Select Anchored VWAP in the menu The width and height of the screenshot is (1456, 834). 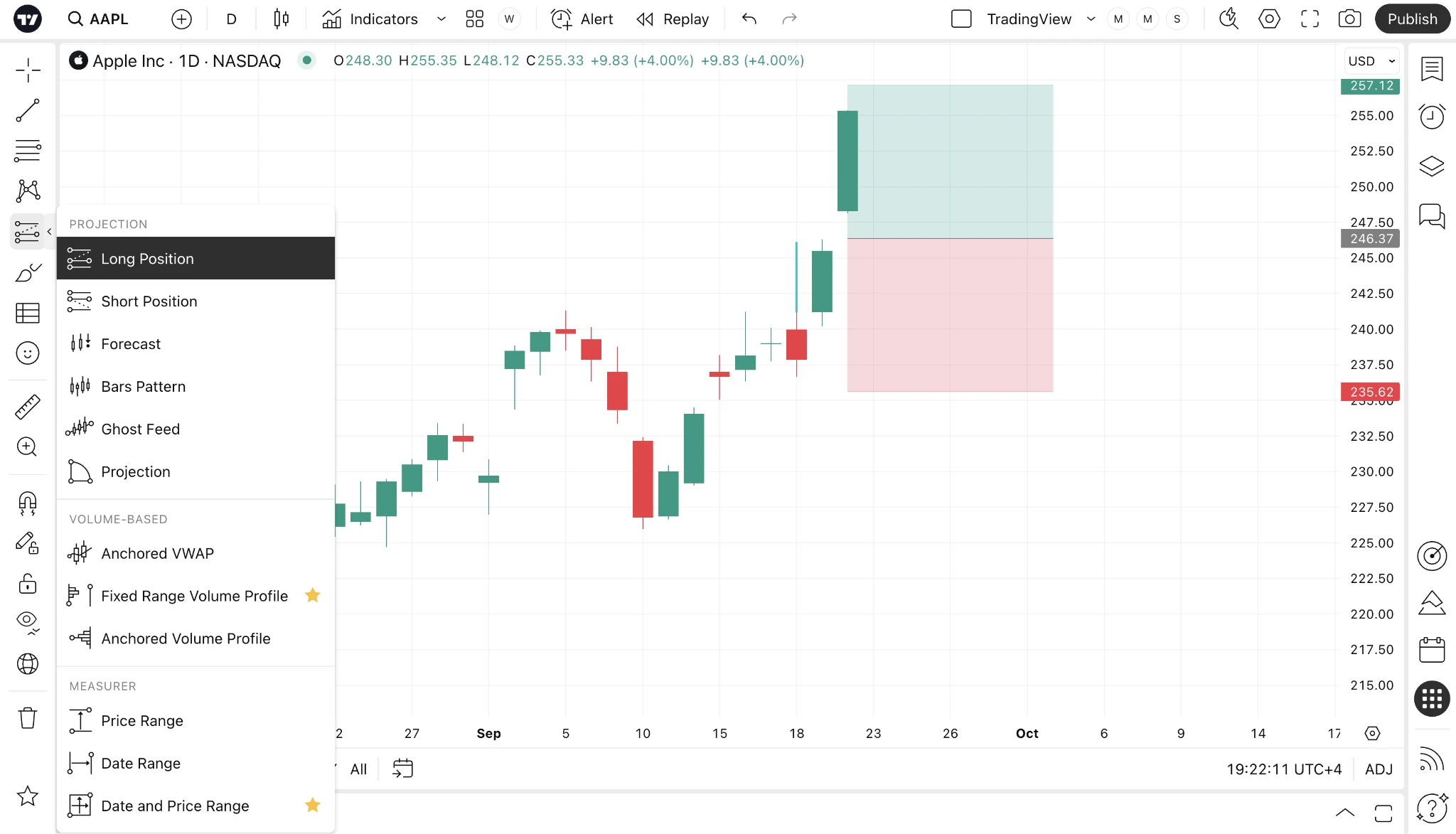[x=196, y=553]
